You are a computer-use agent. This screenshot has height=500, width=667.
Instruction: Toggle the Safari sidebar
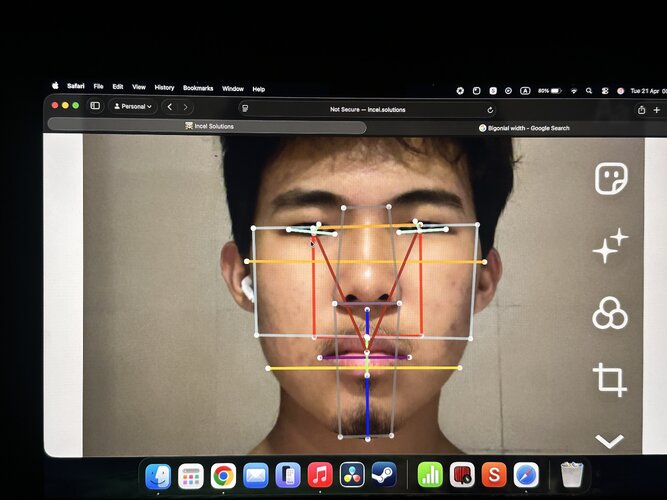coord(96,106)
